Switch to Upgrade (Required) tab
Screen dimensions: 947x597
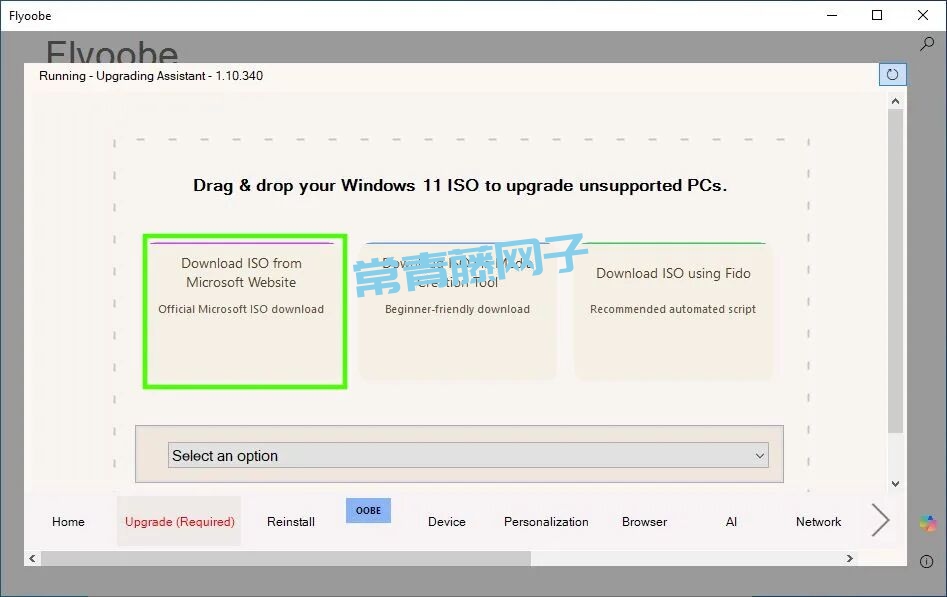179,522
